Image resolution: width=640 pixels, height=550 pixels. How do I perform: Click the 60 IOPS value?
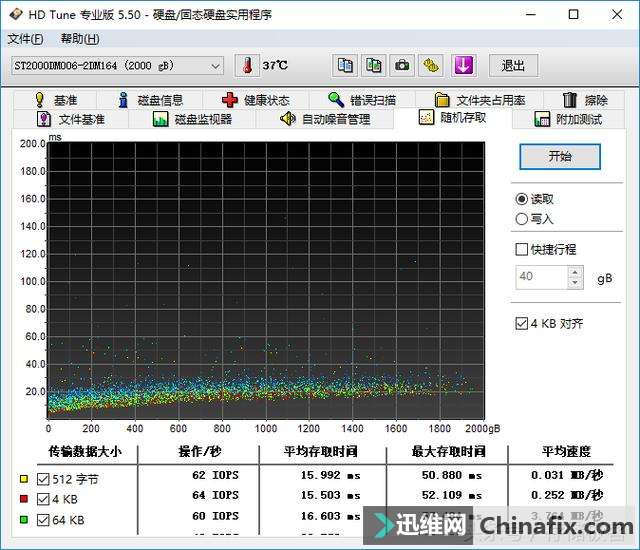216,516
